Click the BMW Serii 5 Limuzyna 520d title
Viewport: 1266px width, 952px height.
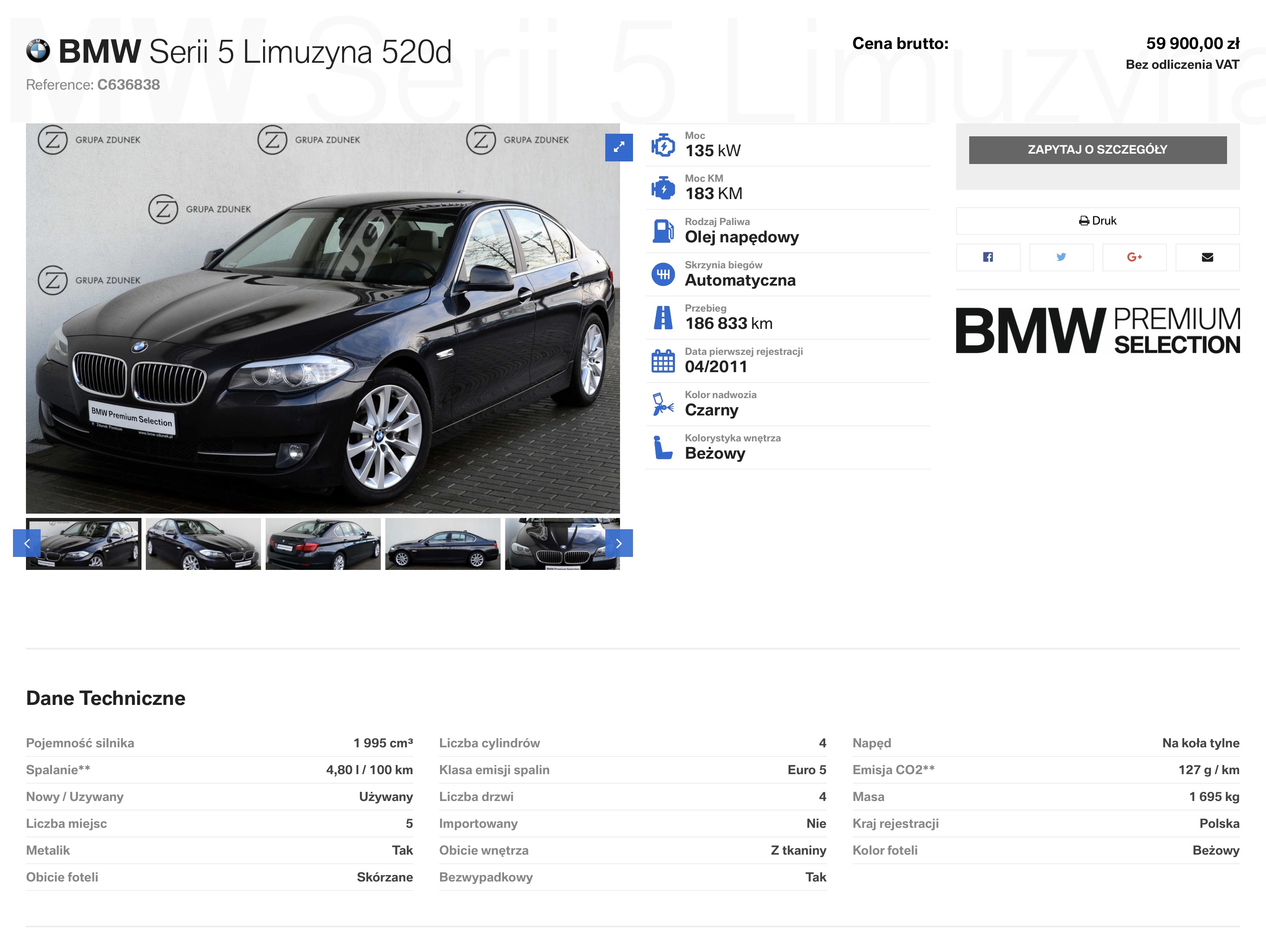click(x=255, y=51)
